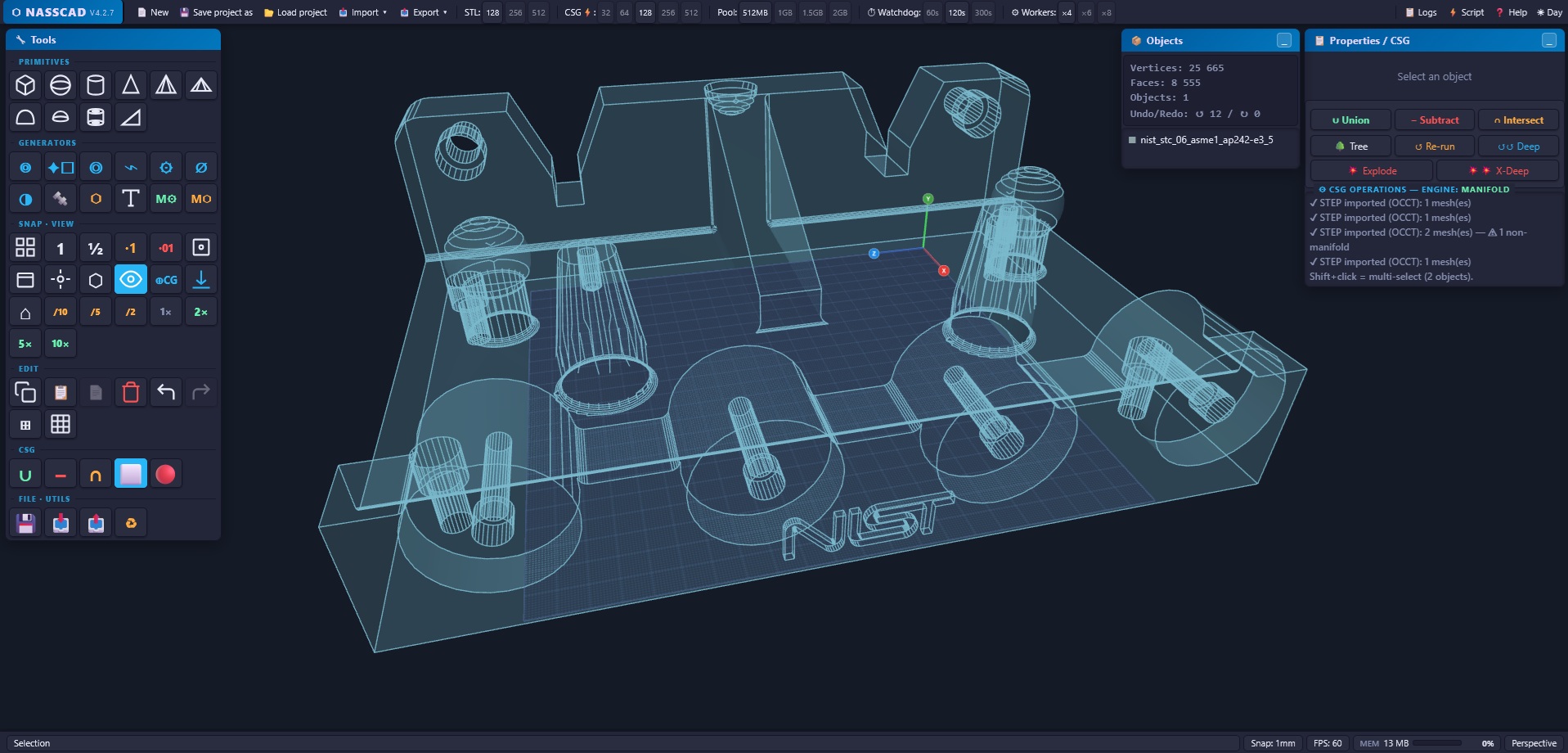This screenshot has width=1568, height=753.
Task: Toggle the eye view mode
Action: coord(131,279)
